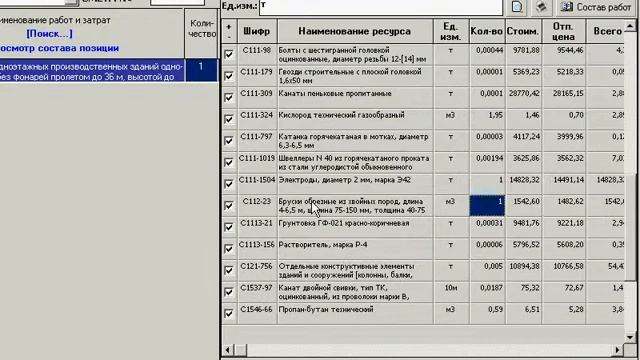640x360 pixels.
Task: Toggle the checkbox for row С111-309
Action: pos(229,98)
